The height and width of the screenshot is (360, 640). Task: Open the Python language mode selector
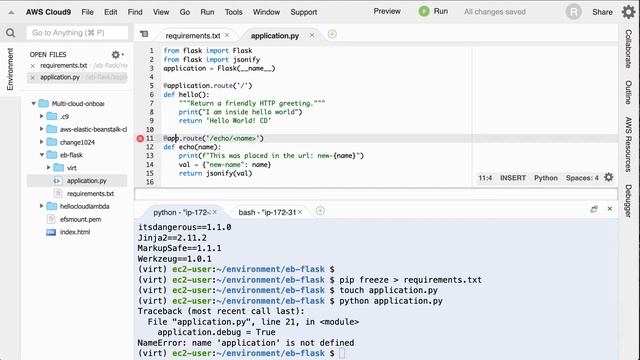546,178
